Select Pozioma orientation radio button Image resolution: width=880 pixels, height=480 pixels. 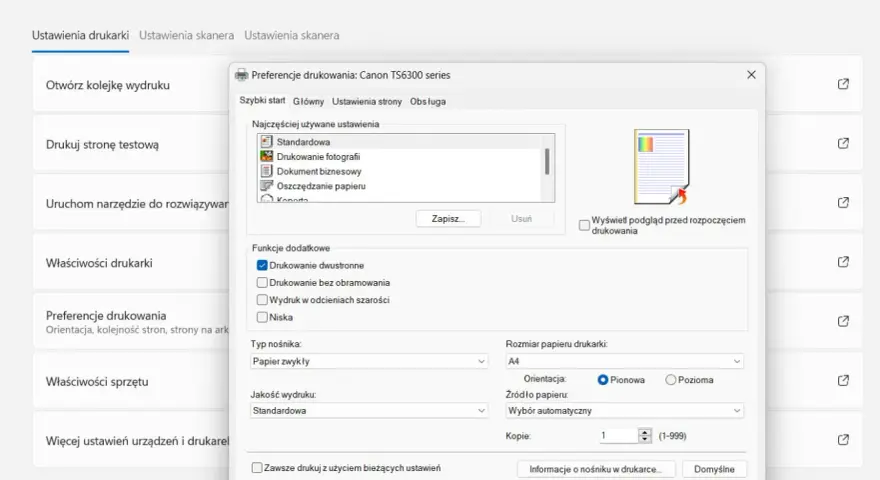[x=671, y=380]
